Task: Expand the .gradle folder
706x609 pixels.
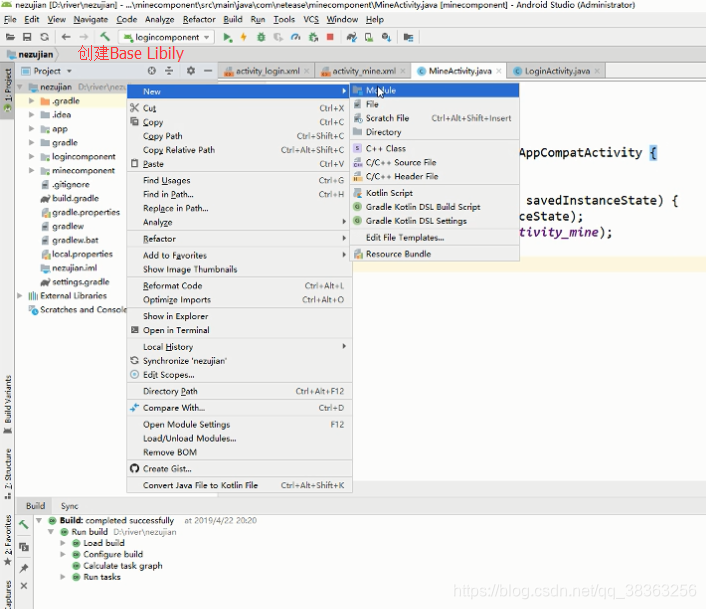Action: tap(32, 101)
